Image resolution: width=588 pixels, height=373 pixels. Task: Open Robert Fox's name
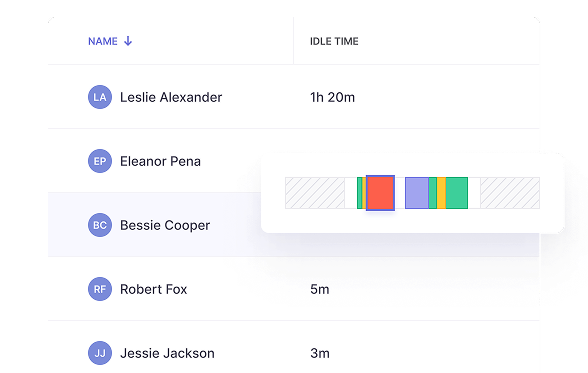tap(153, 289)
